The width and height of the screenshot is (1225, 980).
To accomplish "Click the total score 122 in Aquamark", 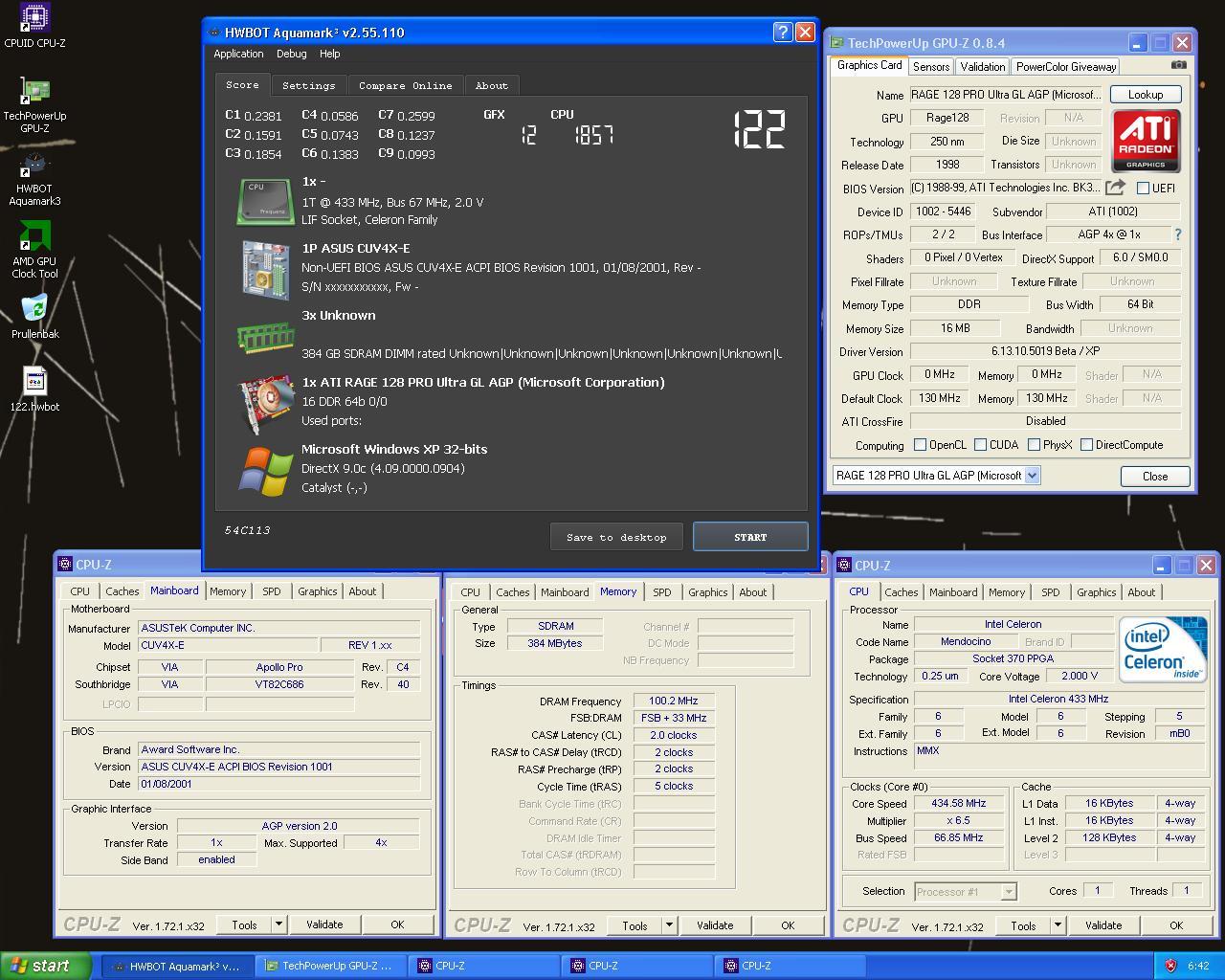I will click(760, 129).
